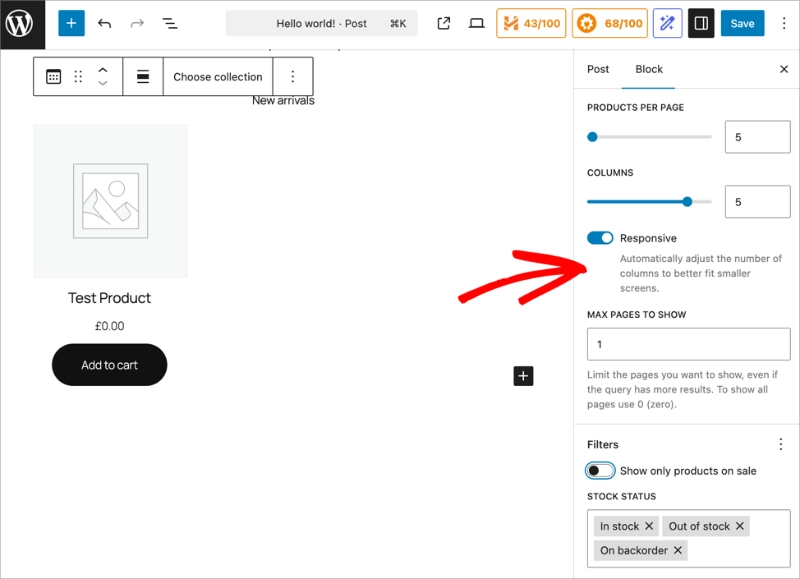Open the device preview laptop icon
The width and height of the screenshot is (800, 579).
point(477,23)
